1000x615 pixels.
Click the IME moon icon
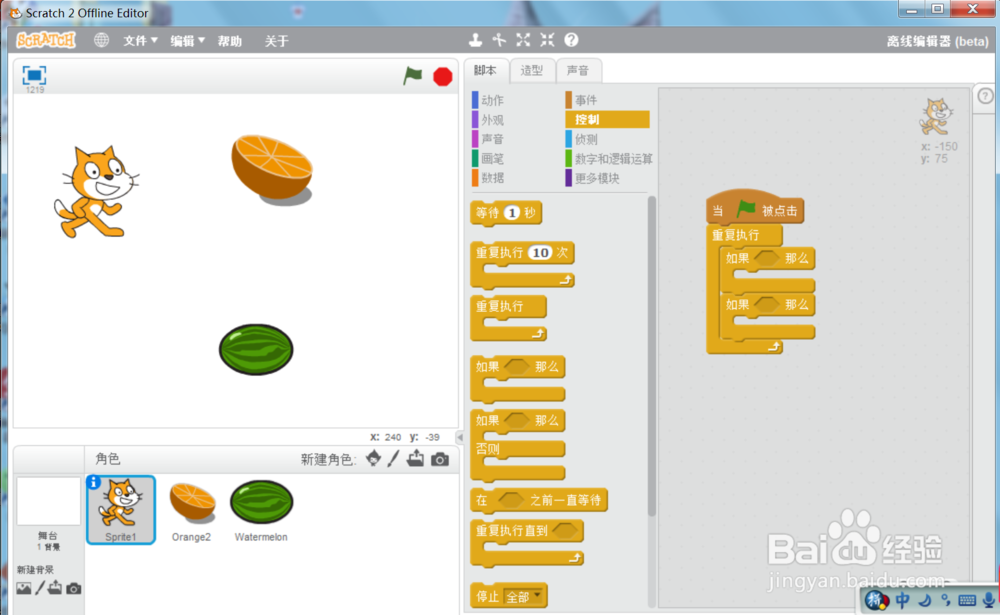coord(924,600)
